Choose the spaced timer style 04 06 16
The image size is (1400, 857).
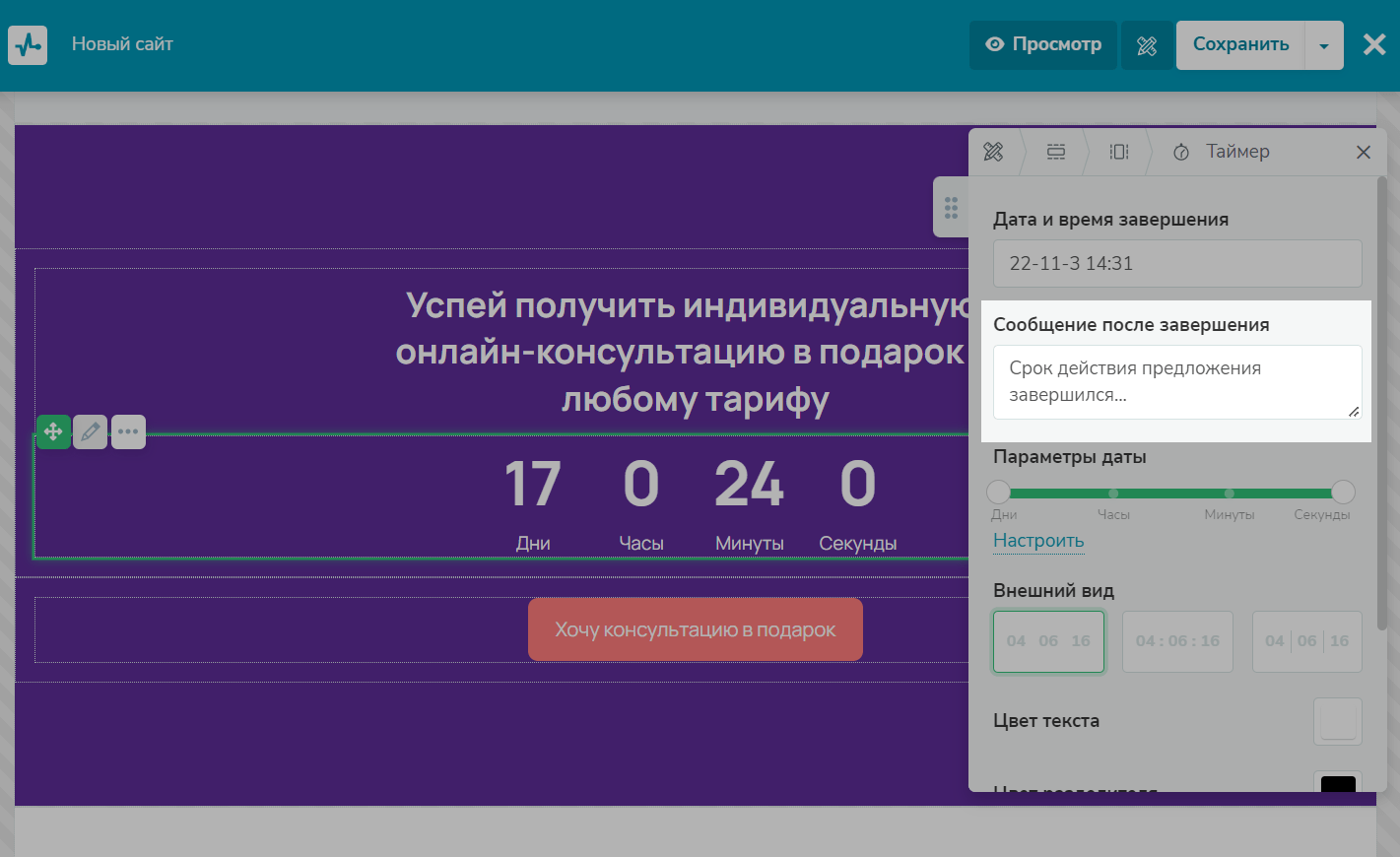point(1048,641)
